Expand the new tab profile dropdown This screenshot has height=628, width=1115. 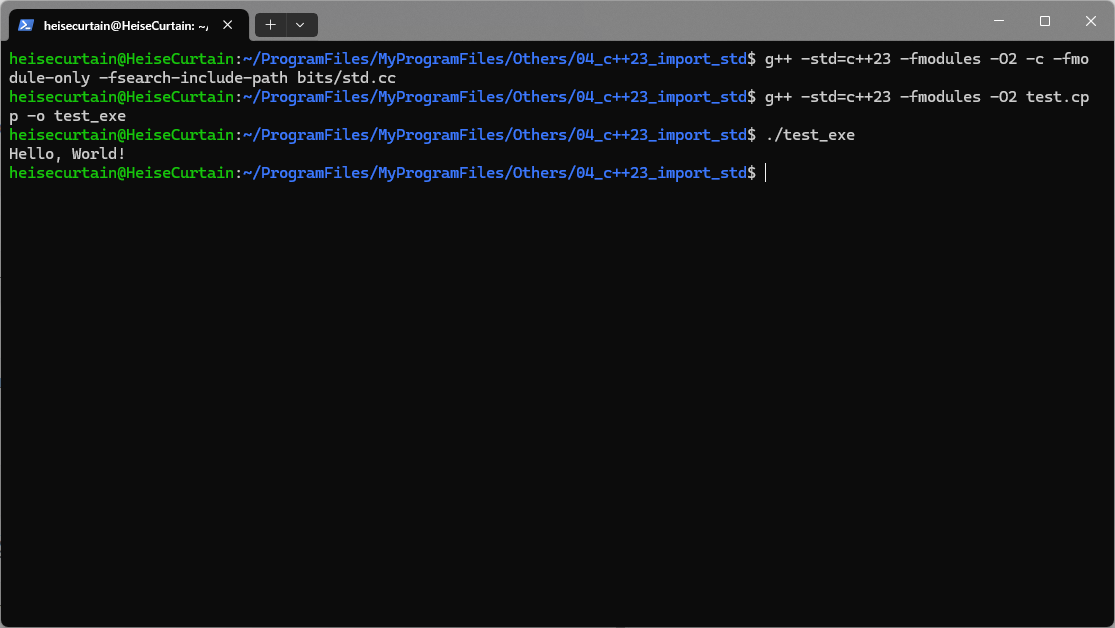(x=301, y=25)
